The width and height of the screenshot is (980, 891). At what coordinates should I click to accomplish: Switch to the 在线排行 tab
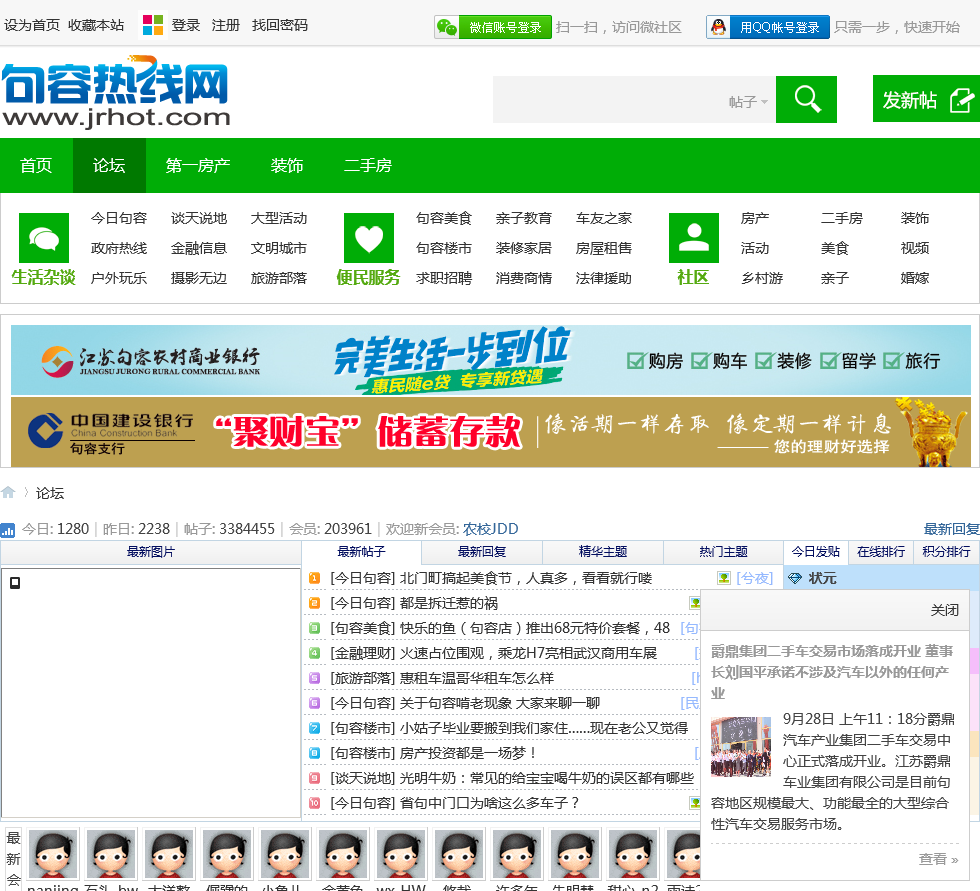[881, 552]
